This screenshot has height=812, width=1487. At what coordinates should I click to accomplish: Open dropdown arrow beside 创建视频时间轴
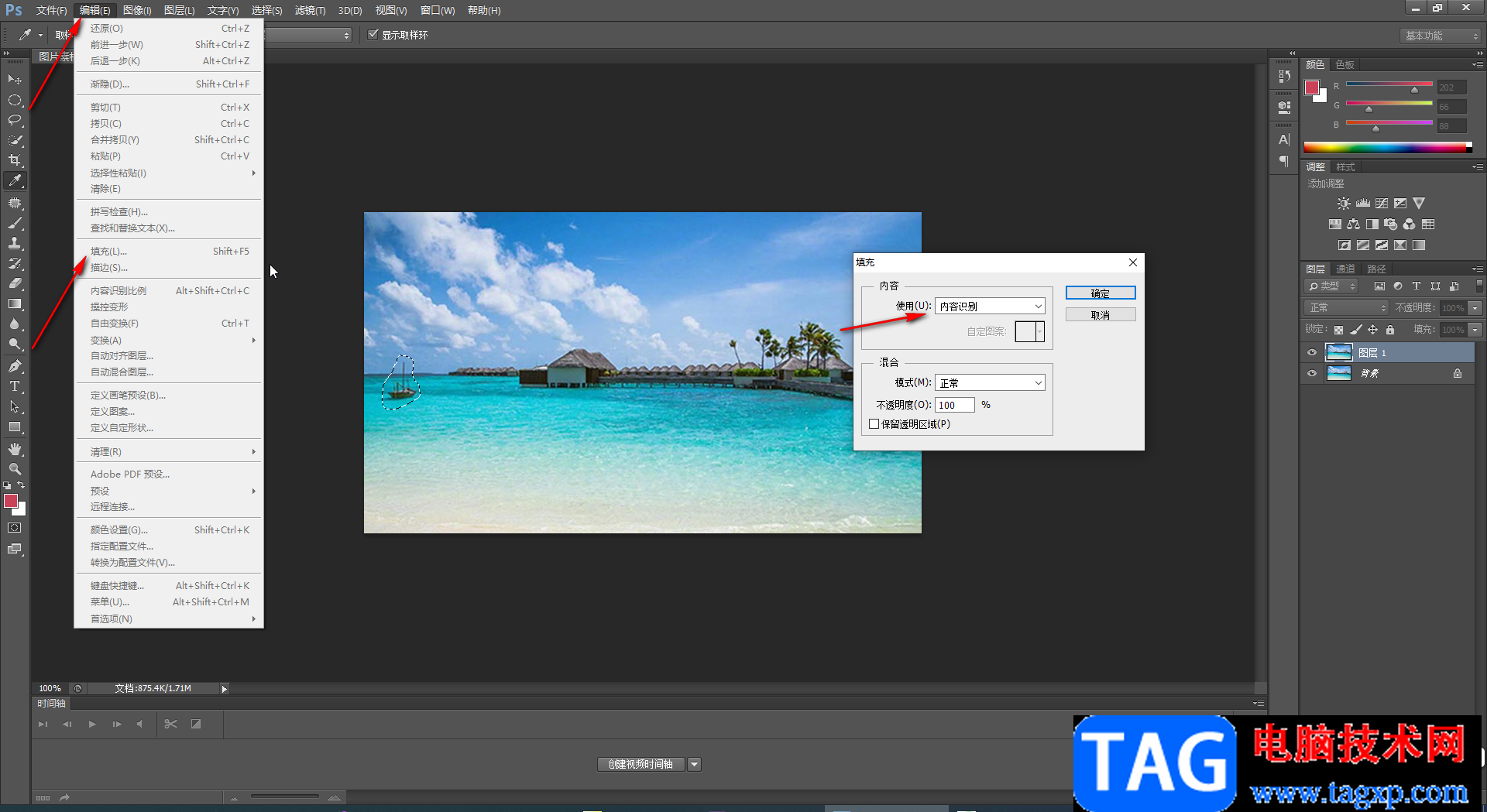click(x=695, y=765)
